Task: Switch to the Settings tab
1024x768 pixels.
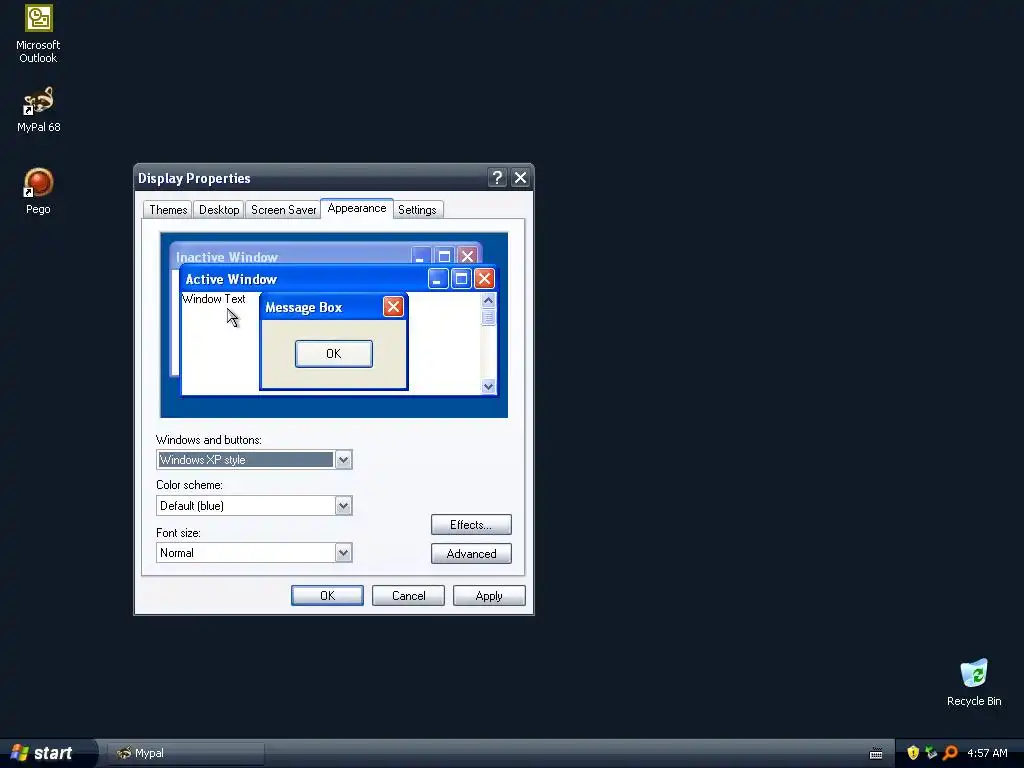Action: [x=417, y=210]
